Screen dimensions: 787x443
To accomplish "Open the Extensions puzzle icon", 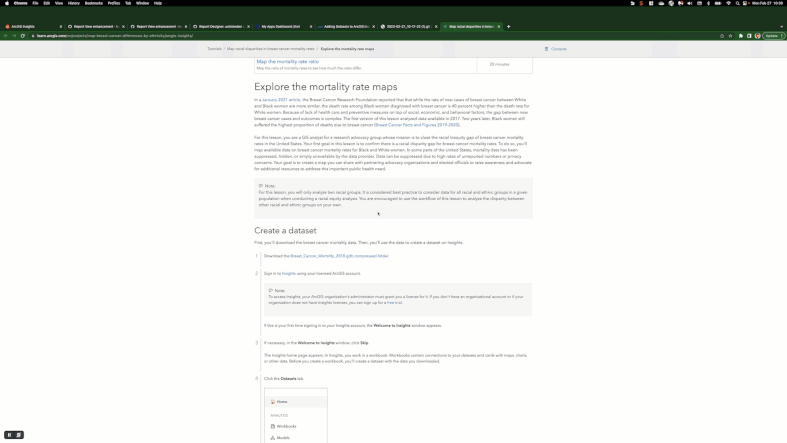I will [x=741, y=36].
